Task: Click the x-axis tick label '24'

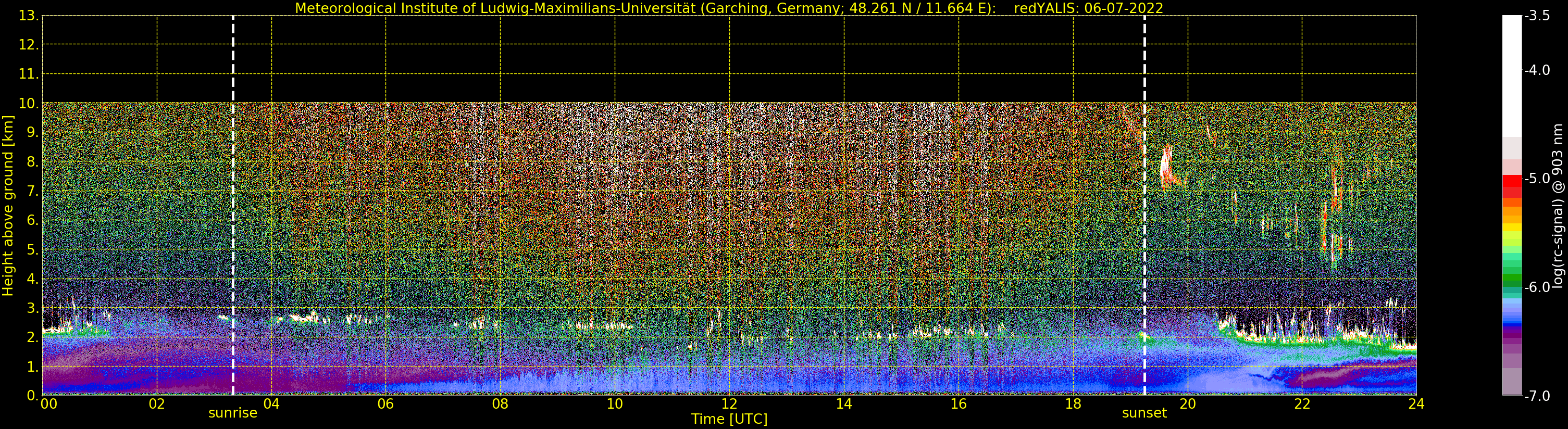Action: [x=1416, y=403]
